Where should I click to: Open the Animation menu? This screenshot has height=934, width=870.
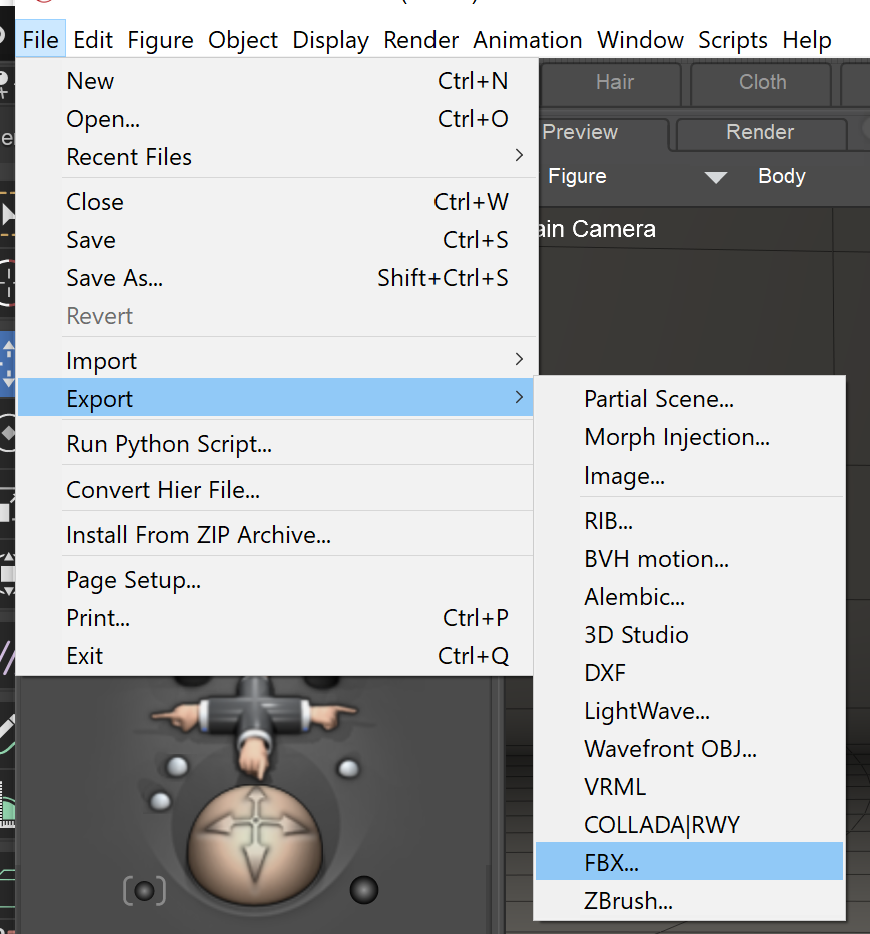(x=528, y=40)
